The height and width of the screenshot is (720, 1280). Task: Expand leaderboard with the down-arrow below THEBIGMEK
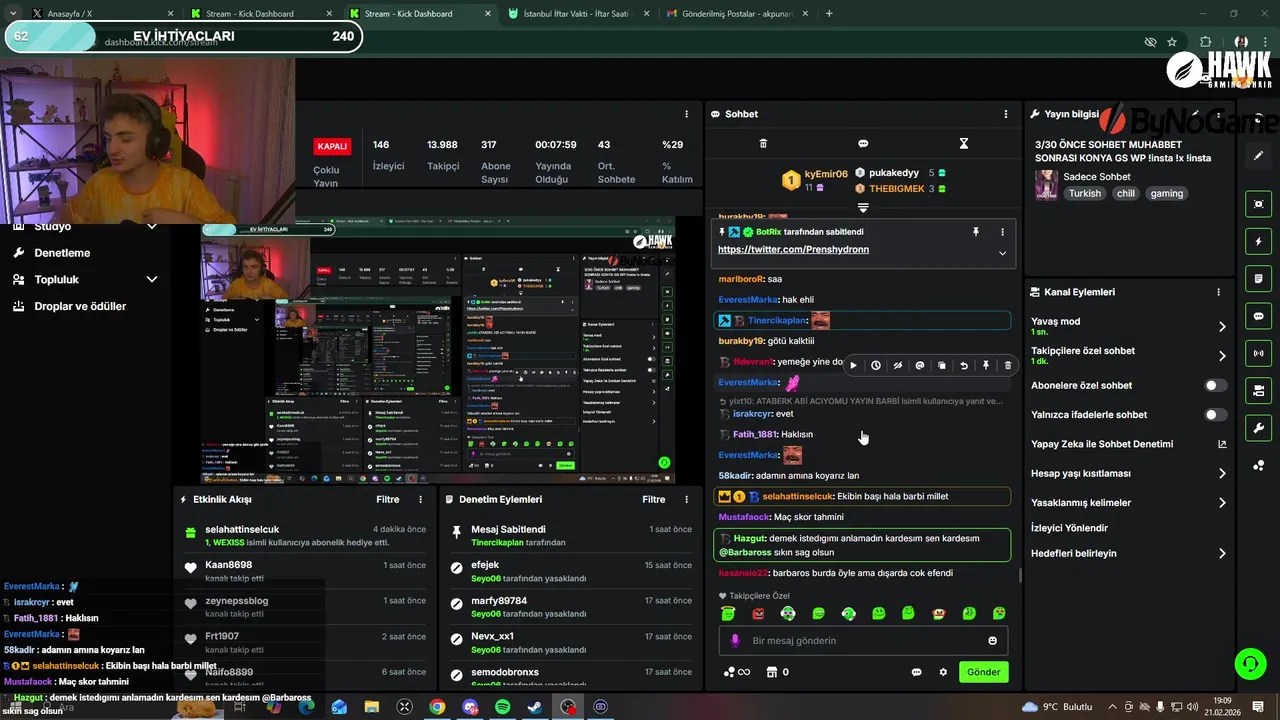863,208
